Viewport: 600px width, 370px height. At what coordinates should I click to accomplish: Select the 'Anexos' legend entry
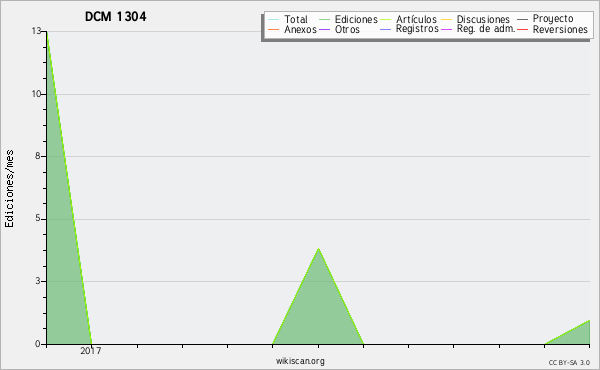point(300,29)
